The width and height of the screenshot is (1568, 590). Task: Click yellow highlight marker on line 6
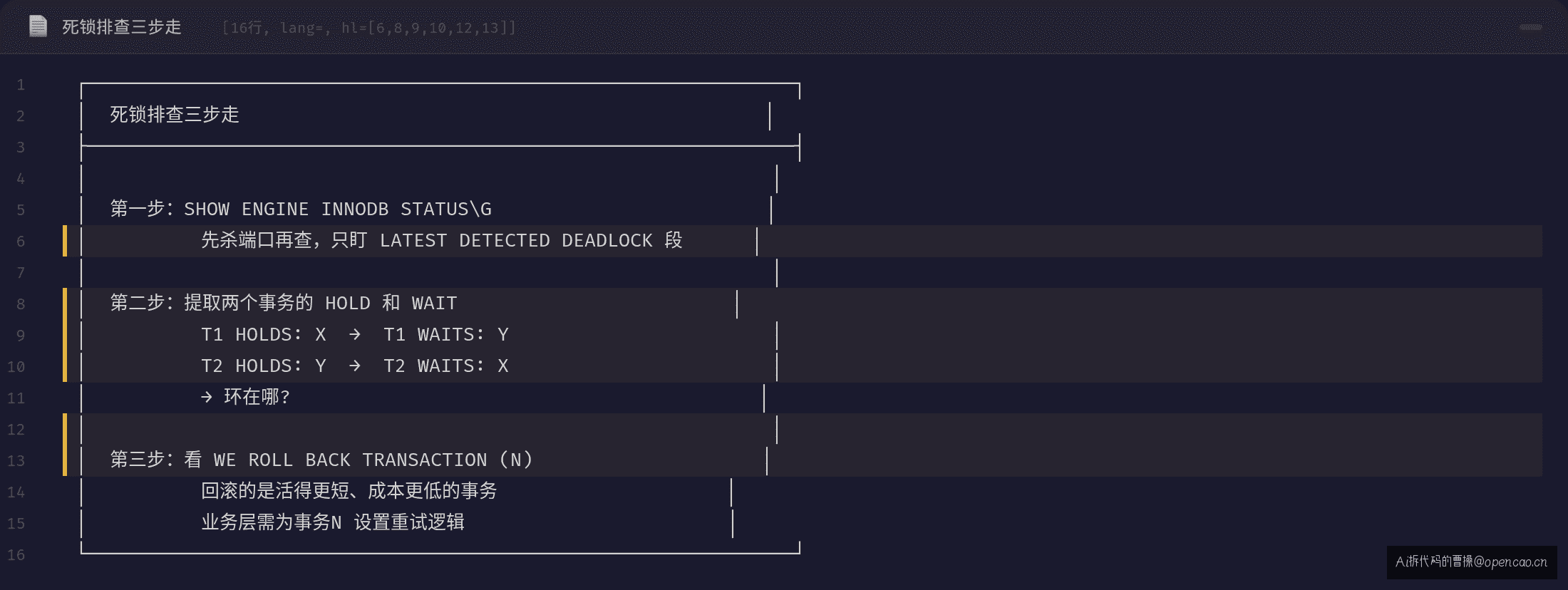coord(65,241)
